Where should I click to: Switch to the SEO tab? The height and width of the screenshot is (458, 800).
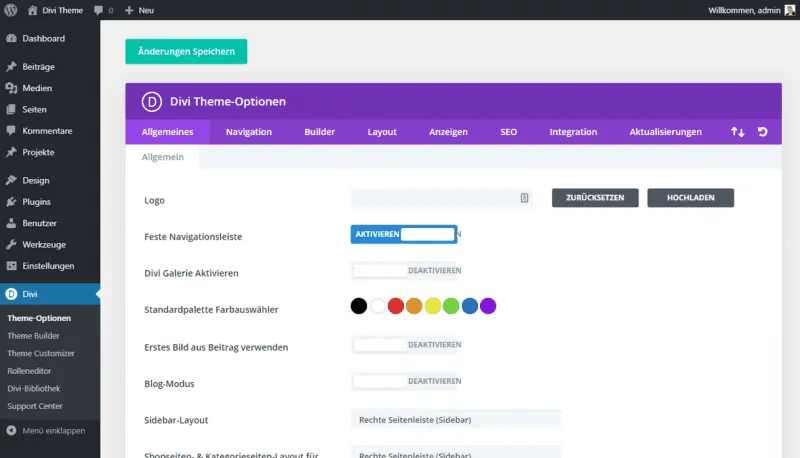[x=509, y=132]
